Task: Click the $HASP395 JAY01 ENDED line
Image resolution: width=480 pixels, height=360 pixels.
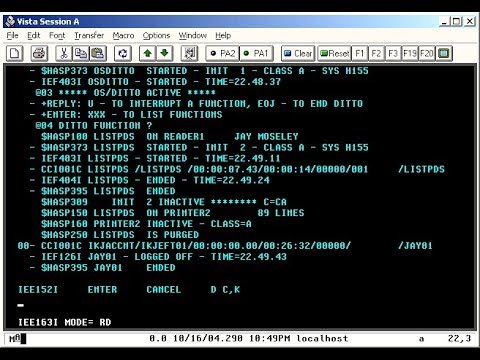Action: 102,268
